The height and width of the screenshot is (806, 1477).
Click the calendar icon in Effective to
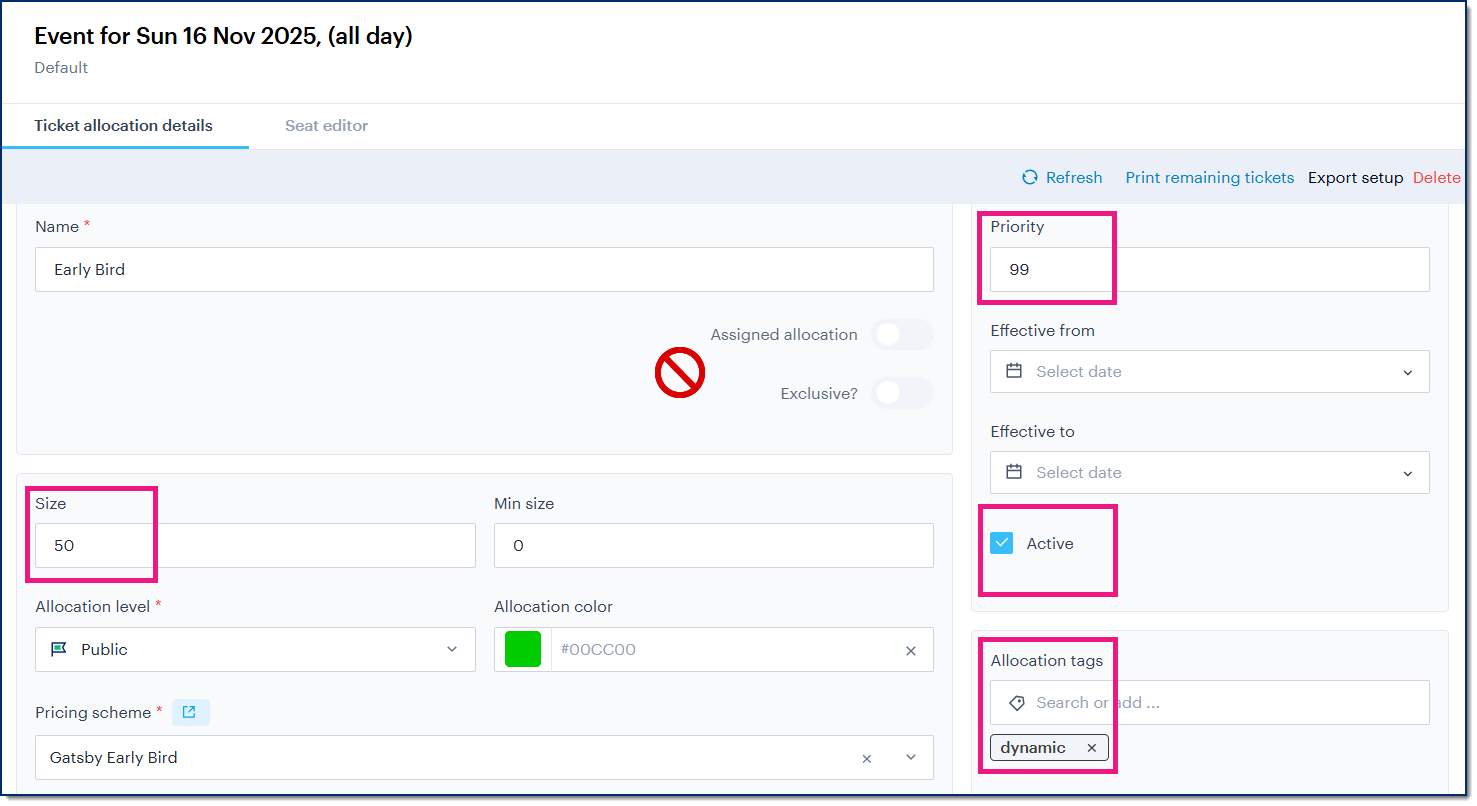tap(1014, 472)
